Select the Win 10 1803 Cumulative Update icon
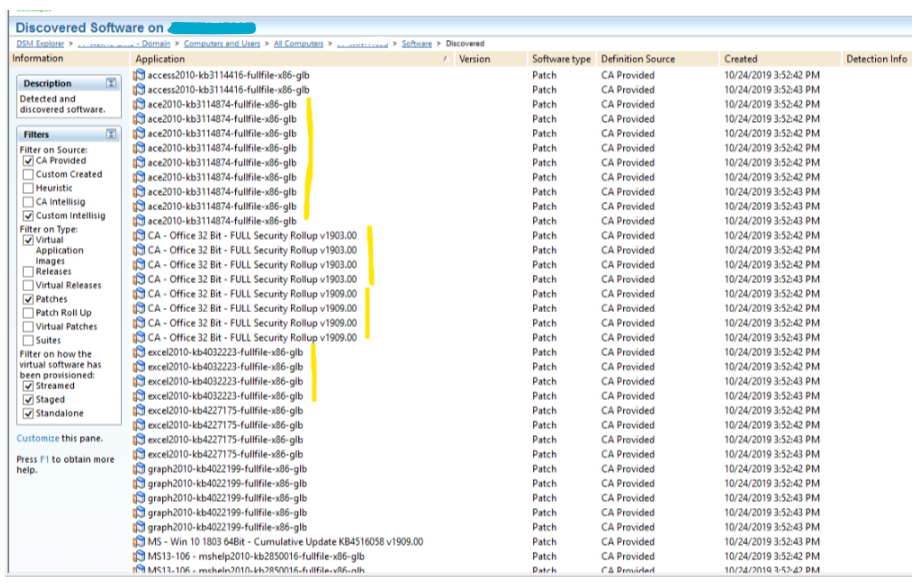 pyautogui.click(x=140, y=542)
